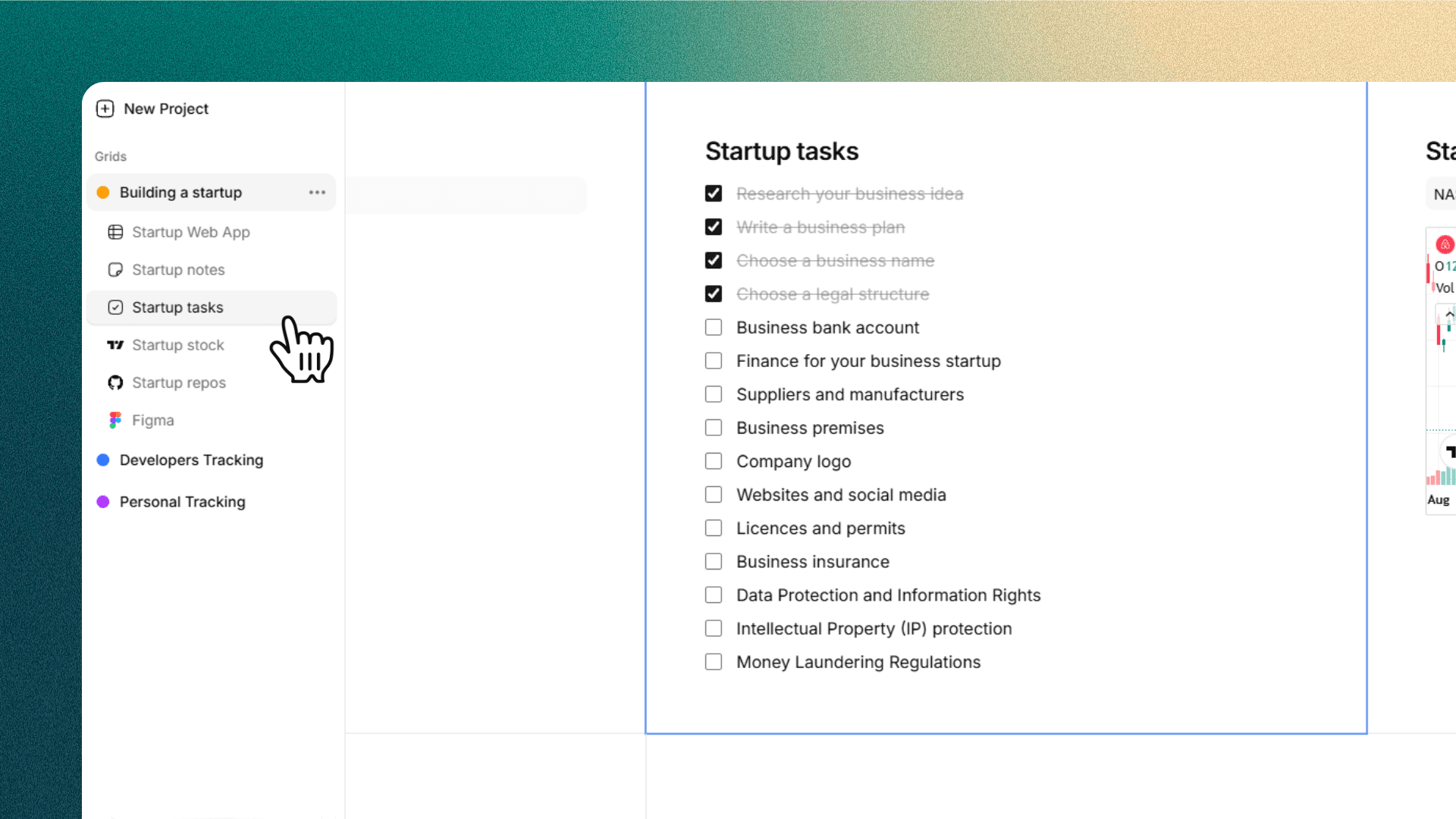Click the Startup tasks checklist icon
Viewport: 1456px width, 819px height.
pyautogui.click(x=115, y=307)
